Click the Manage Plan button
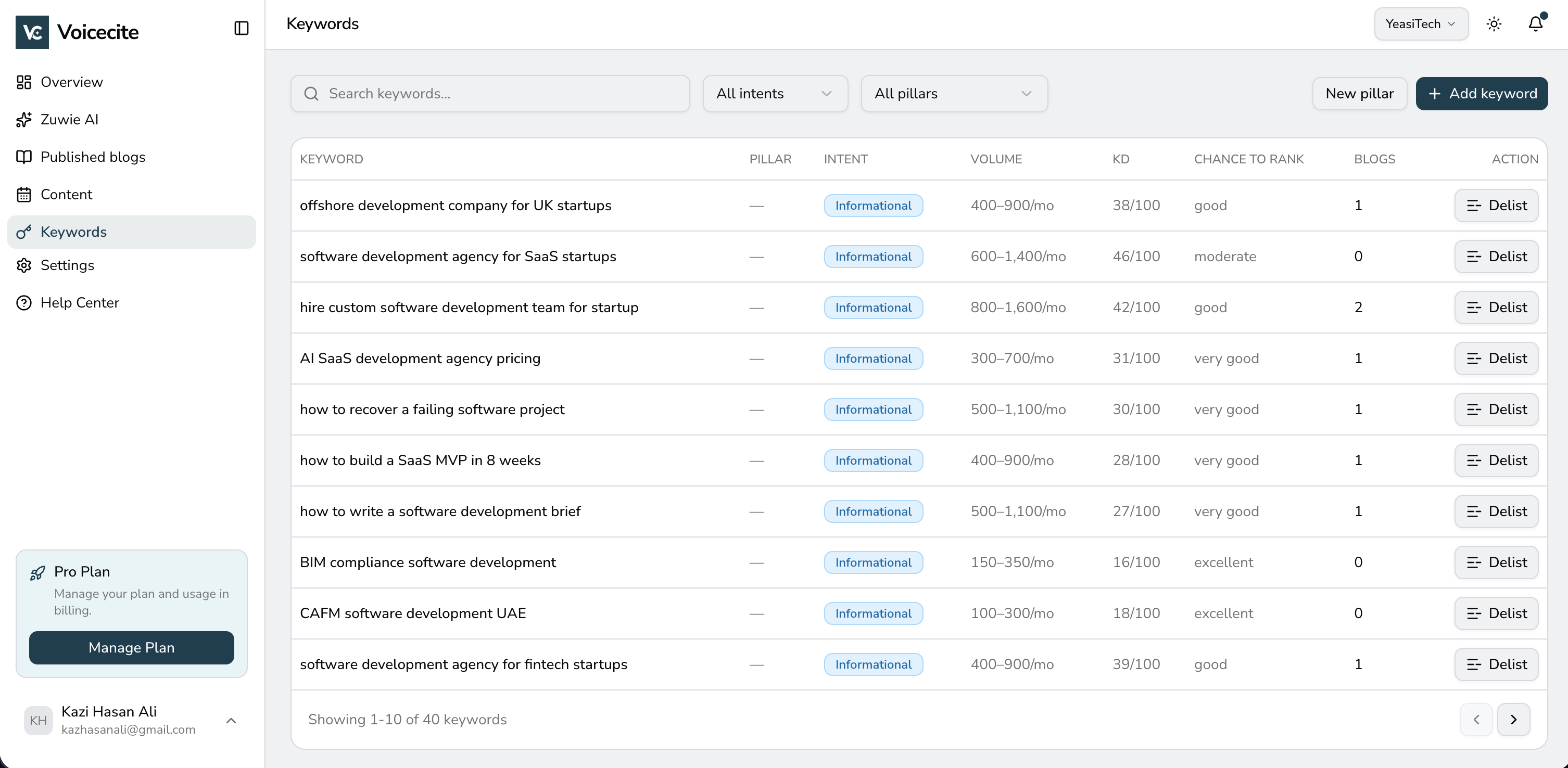Screen dimensions: 1568x768 pos(132,647)
